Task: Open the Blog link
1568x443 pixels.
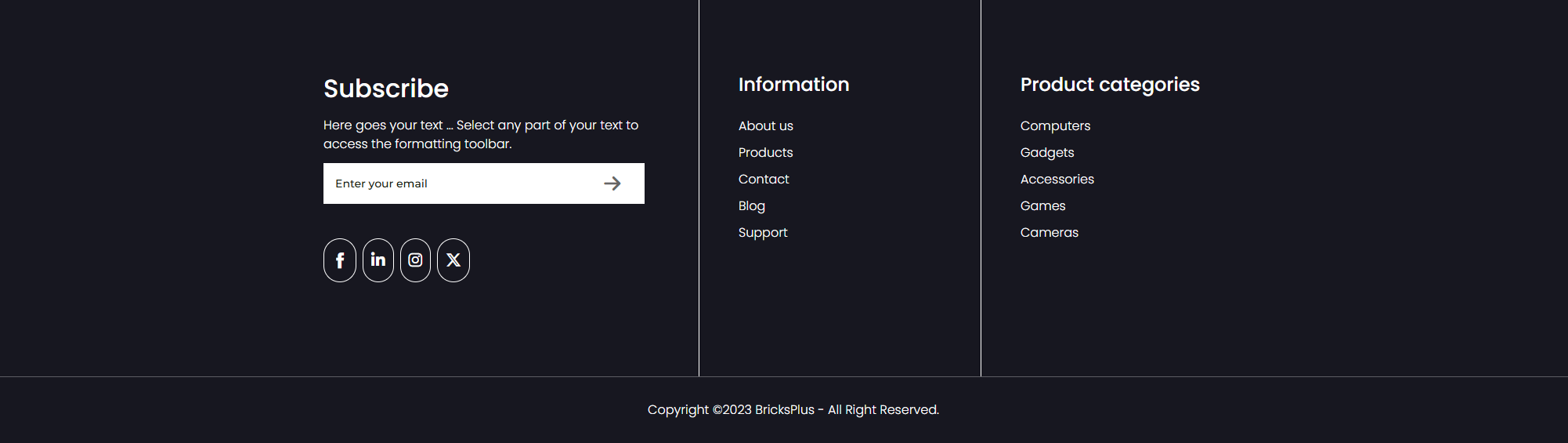Action: [x=752, y=206]
